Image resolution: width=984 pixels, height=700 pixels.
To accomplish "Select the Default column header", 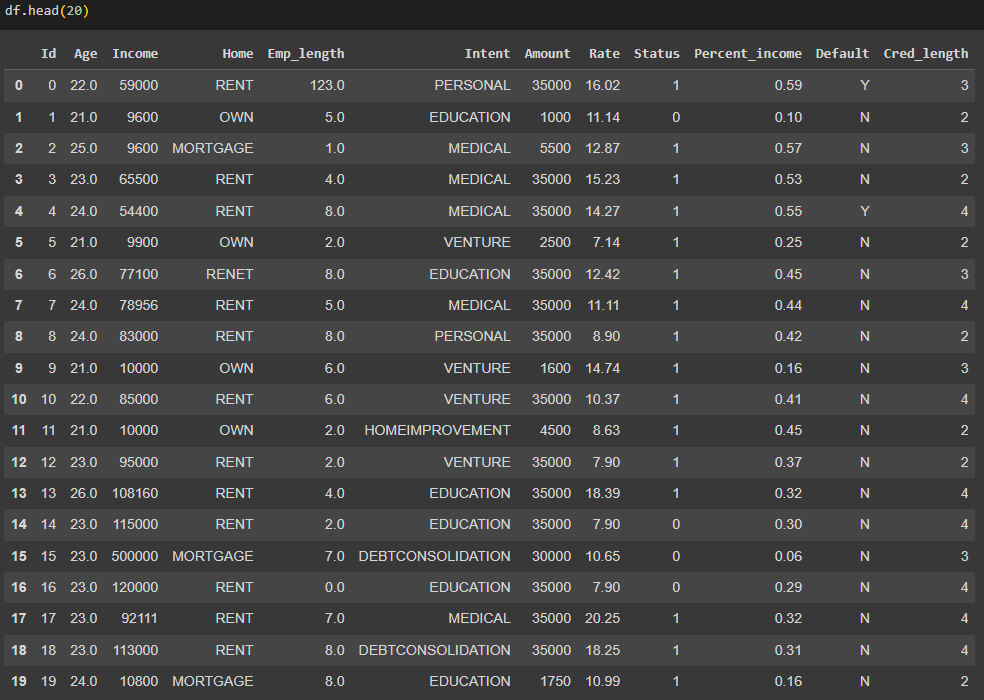I will point(842,53).
